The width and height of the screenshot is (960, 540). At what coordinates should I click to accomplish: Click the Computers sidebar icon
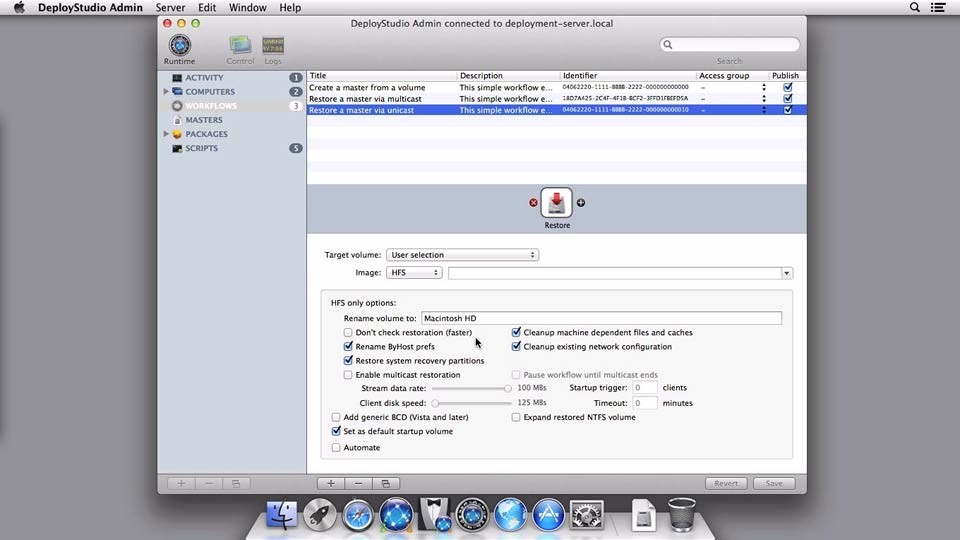pos(177,92)
